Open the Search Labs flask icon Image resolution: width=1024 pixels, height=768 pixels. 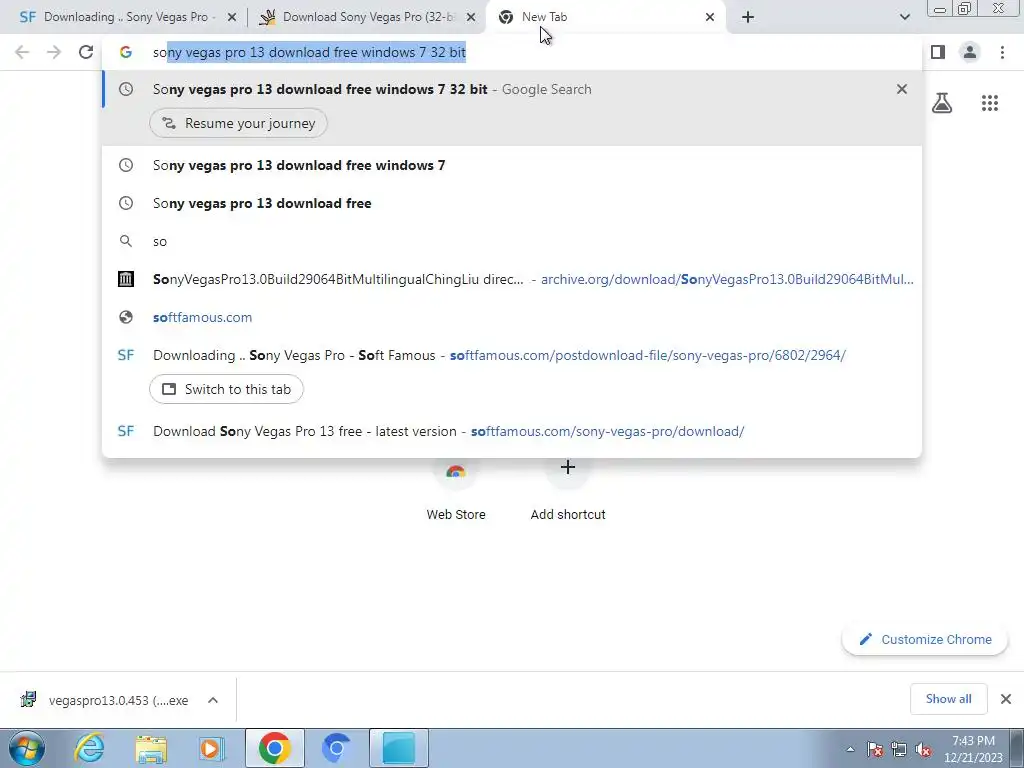pos(942,103)
